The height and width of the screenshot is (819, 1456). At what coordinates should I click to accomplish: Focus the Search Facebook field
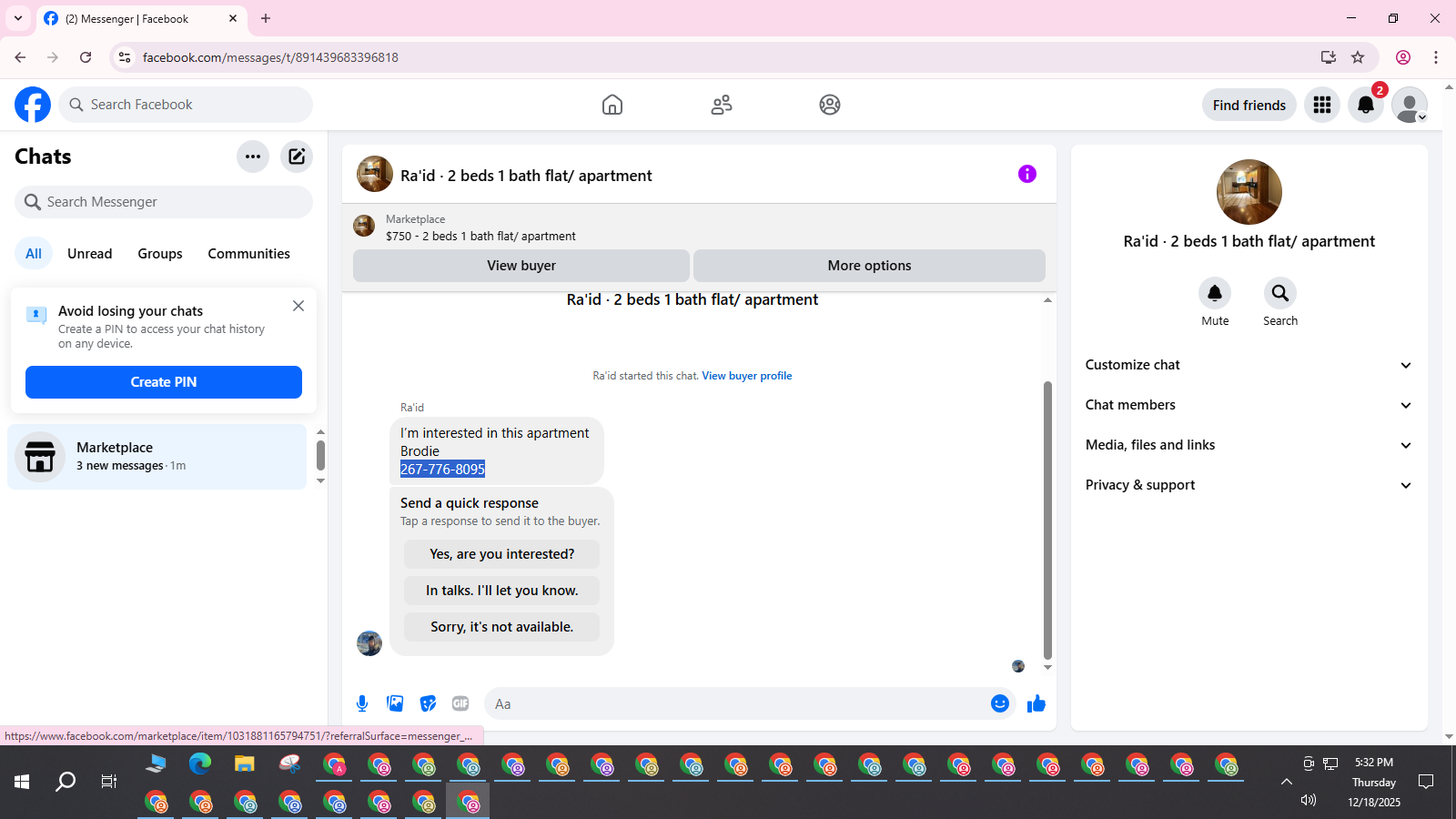(x=186, y=105)
